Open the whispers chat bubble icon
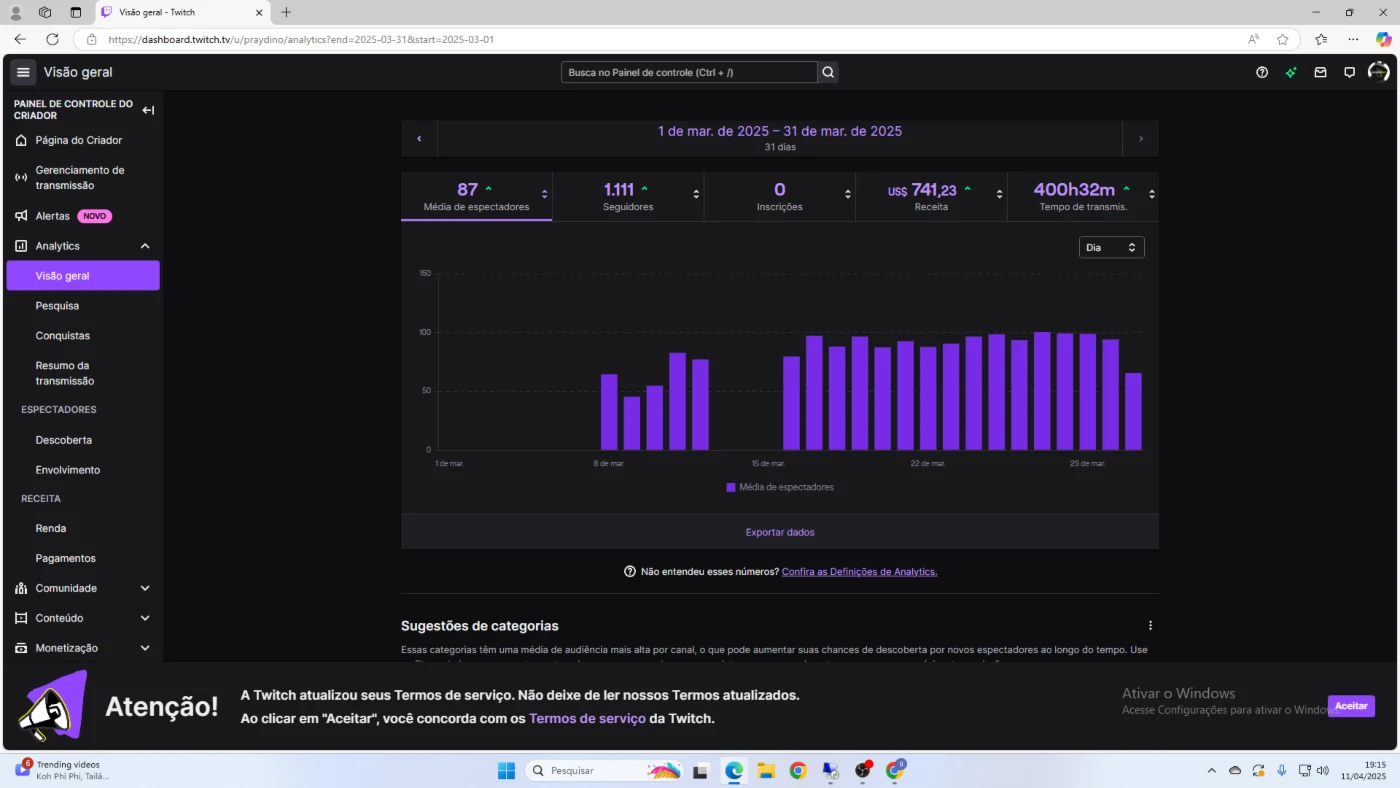Screen dimensions: 1400x788 point(1349,72)
